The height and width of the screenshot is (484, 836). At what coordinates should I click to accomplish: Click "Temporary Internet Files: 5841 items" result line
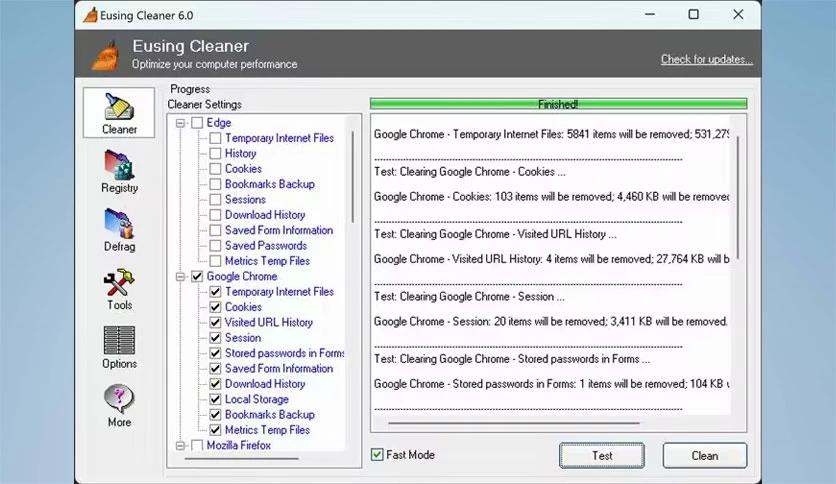(552, 134)
